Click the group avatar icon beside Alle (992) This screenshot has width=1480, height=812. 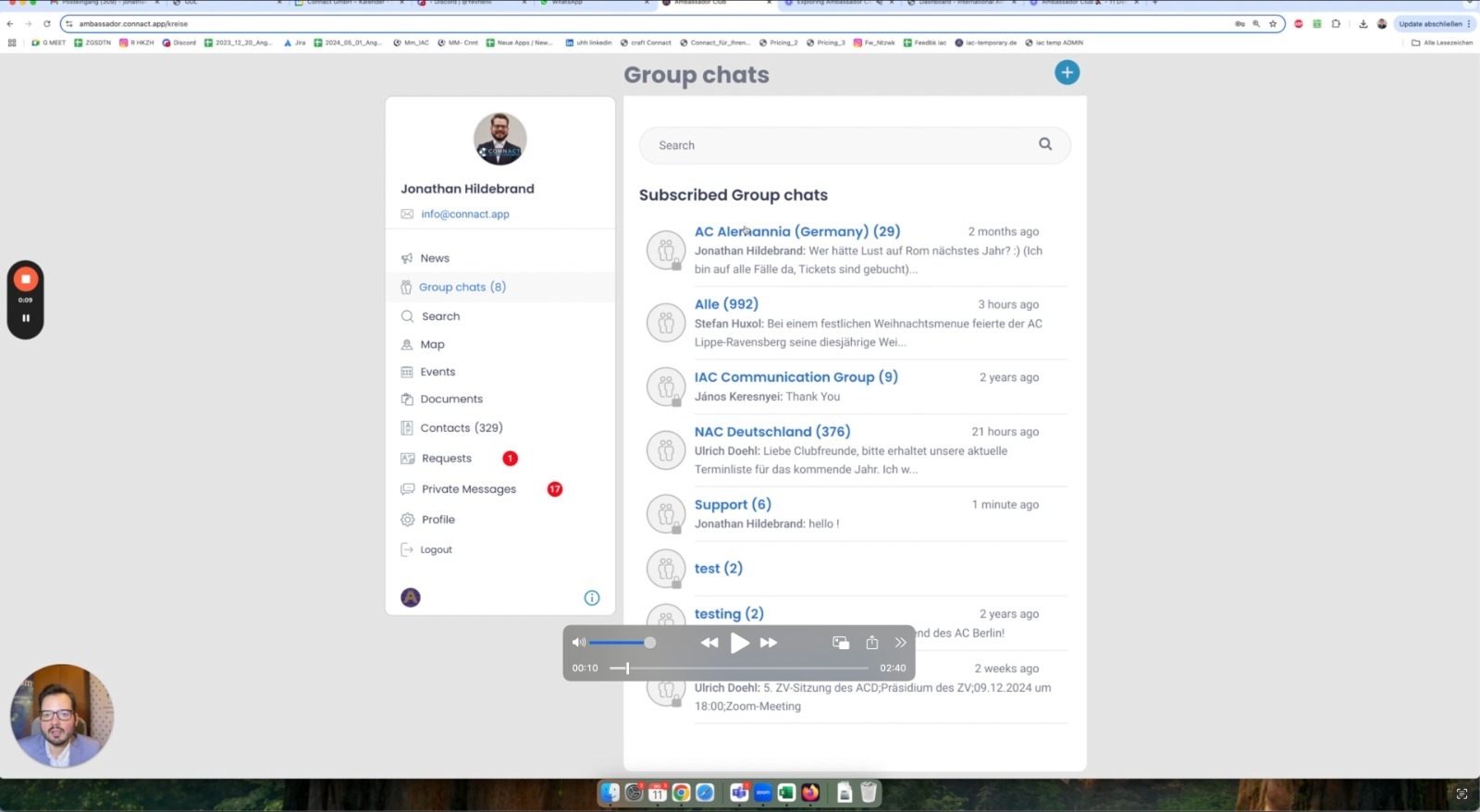click(x=665, y=323)
